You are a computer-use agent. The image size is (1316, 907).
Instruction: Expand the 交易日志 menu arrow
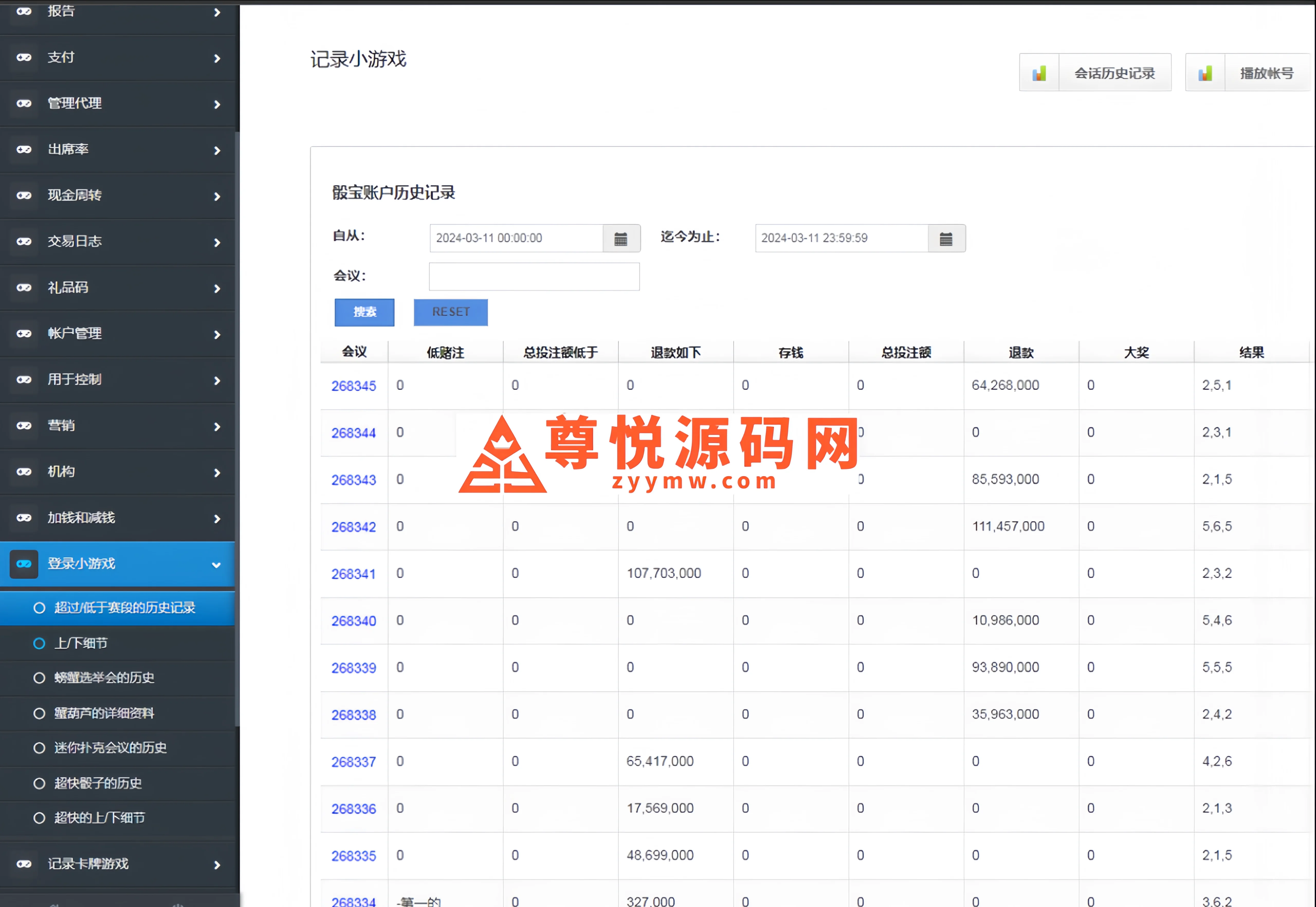point(217,243)
